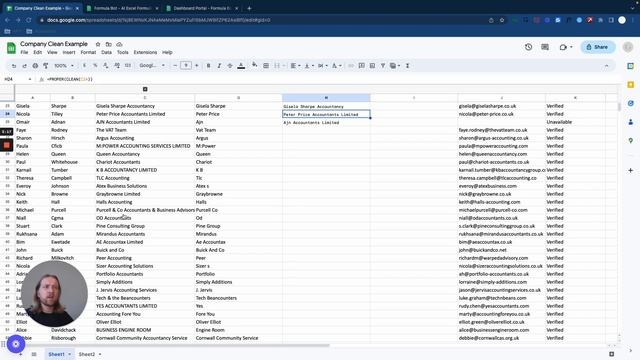Toggle italic formatting
Screen dimensions: 640x360
pyautogui.click(x=219, y=66)
